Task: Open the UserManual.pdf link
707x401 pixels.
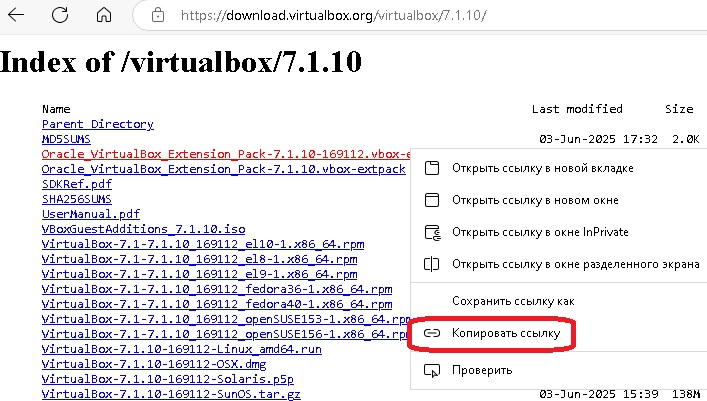Action: pos(91,214)
